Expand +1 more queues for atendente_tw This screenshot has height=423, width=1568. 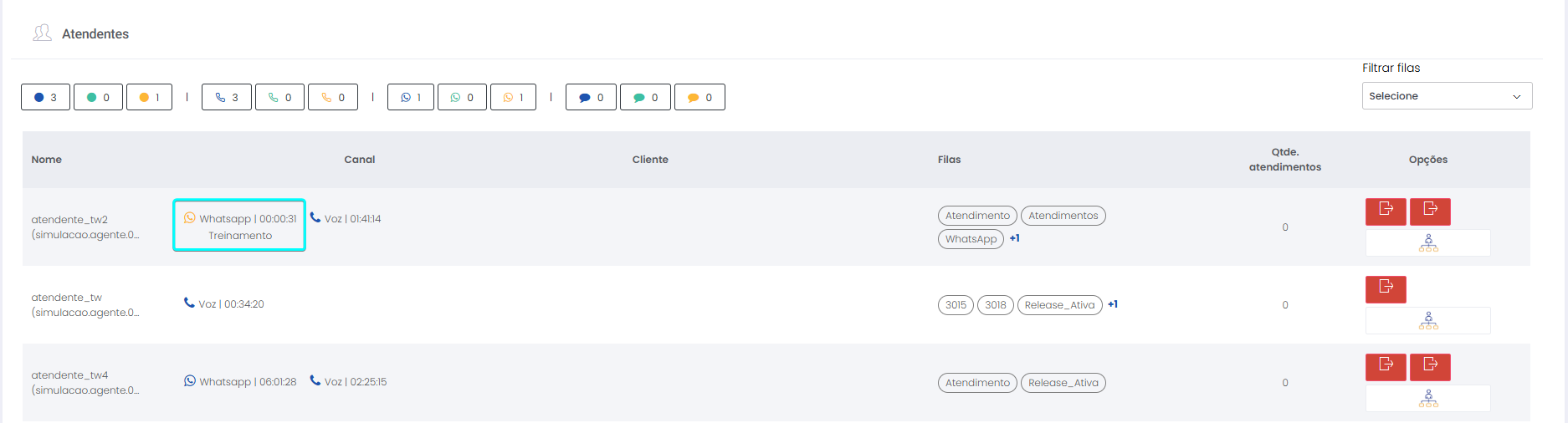[1113, 304]
